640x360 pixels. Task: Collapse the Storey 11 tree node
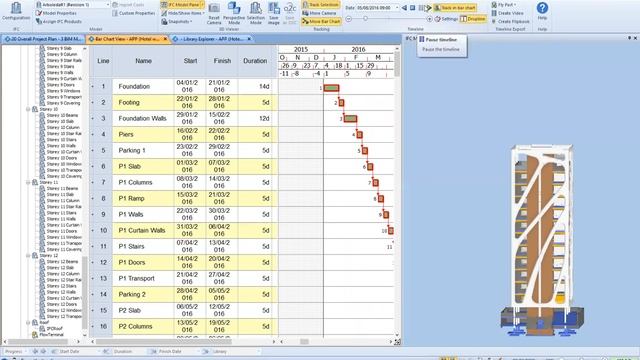click(x=28, y=182)
